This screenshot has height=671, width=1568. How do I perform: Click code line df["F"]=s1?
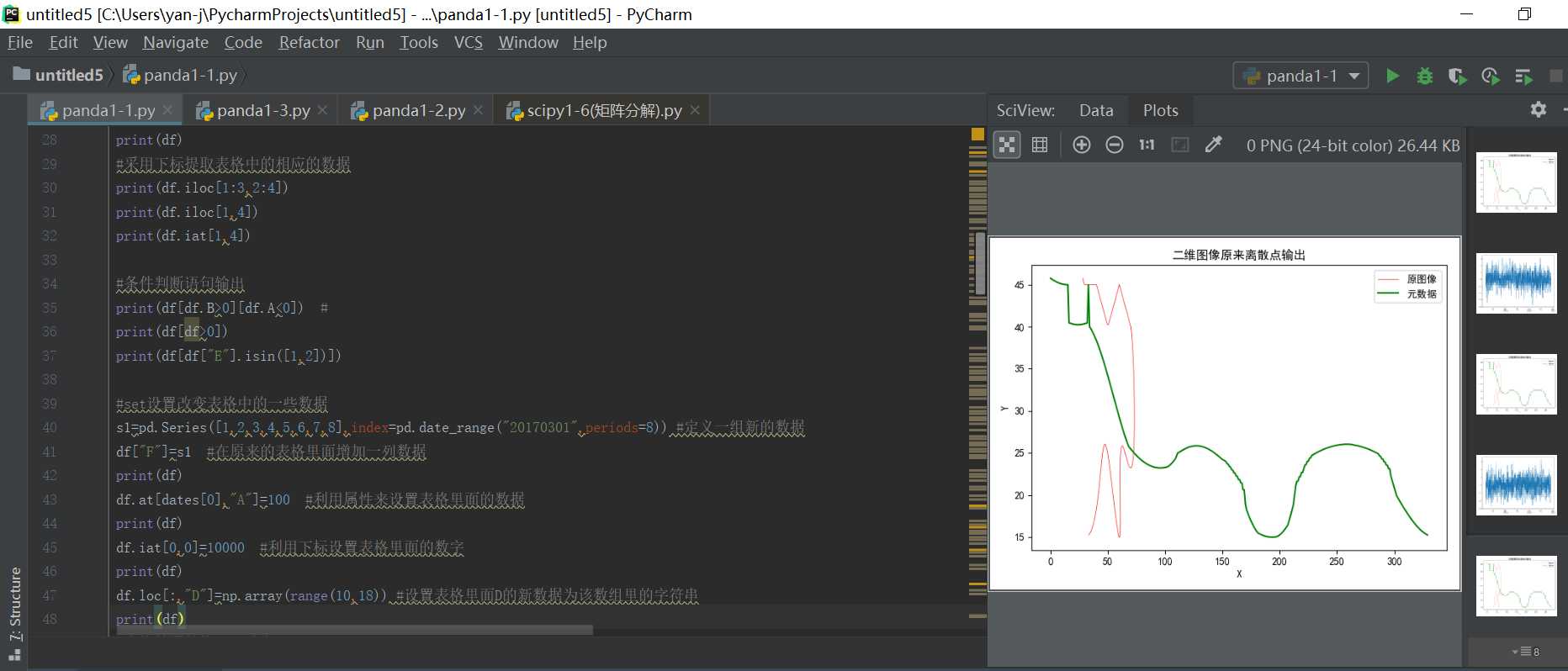pos(153,452)
